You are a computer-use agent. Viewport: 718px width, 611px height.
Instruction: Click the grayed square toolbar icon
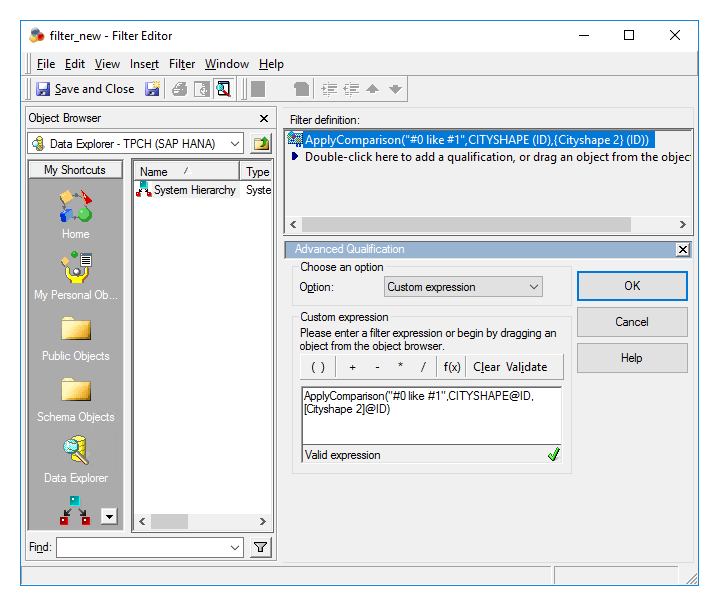click(258, 89)
